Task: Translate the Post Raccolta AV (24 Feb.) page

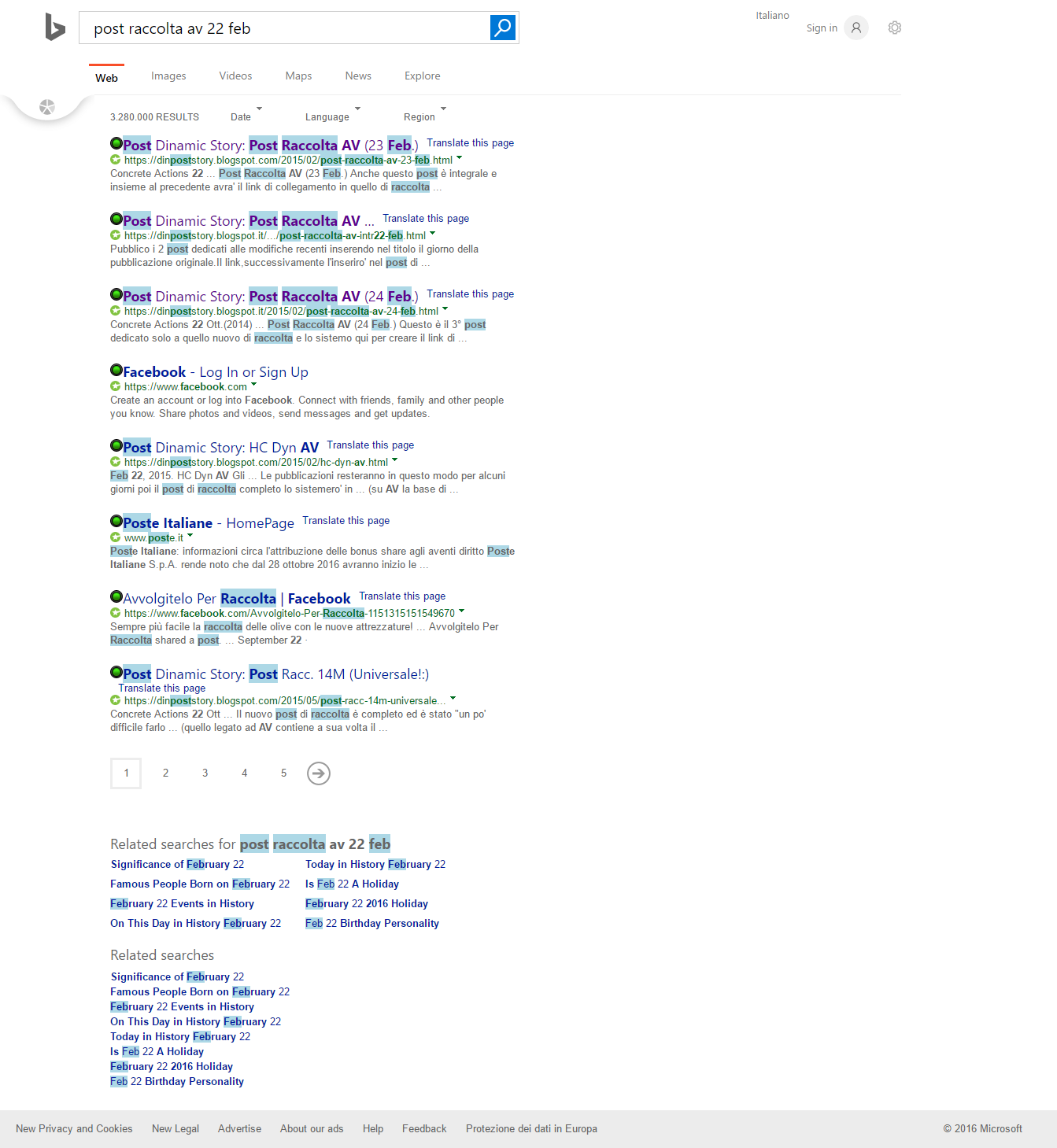Action: pos(471,294)
